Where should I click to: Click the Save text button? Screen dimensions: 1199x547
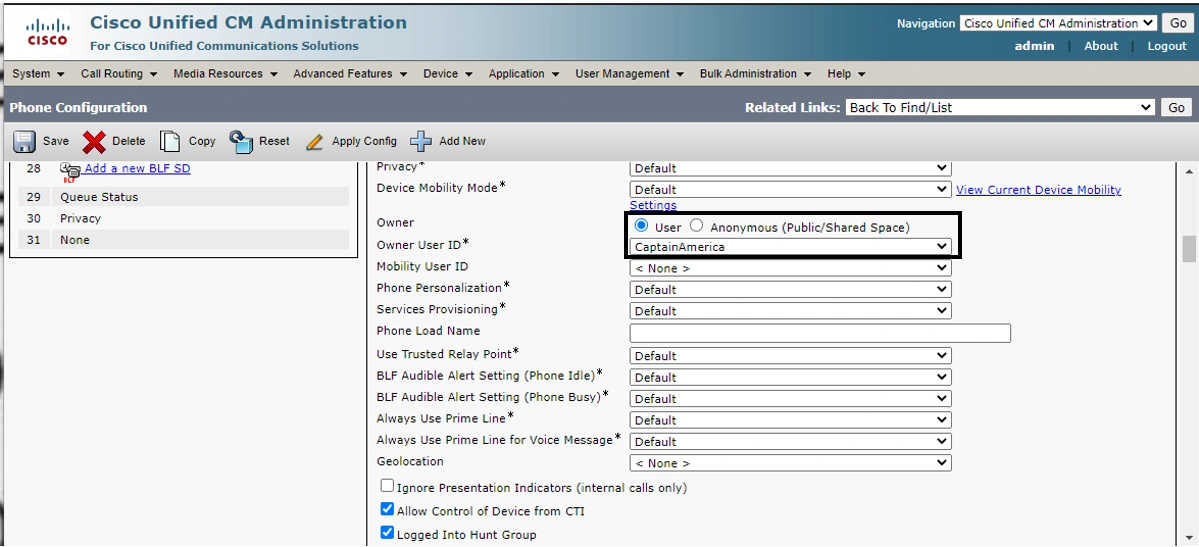[x=56, y=142]
